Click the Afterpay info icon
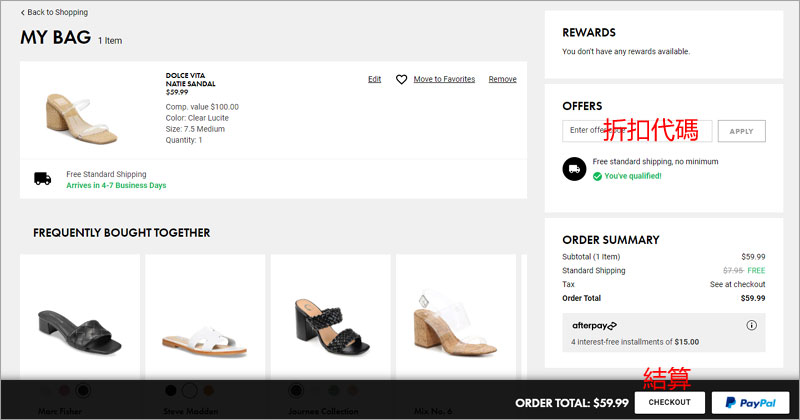 tap(751, 326)
